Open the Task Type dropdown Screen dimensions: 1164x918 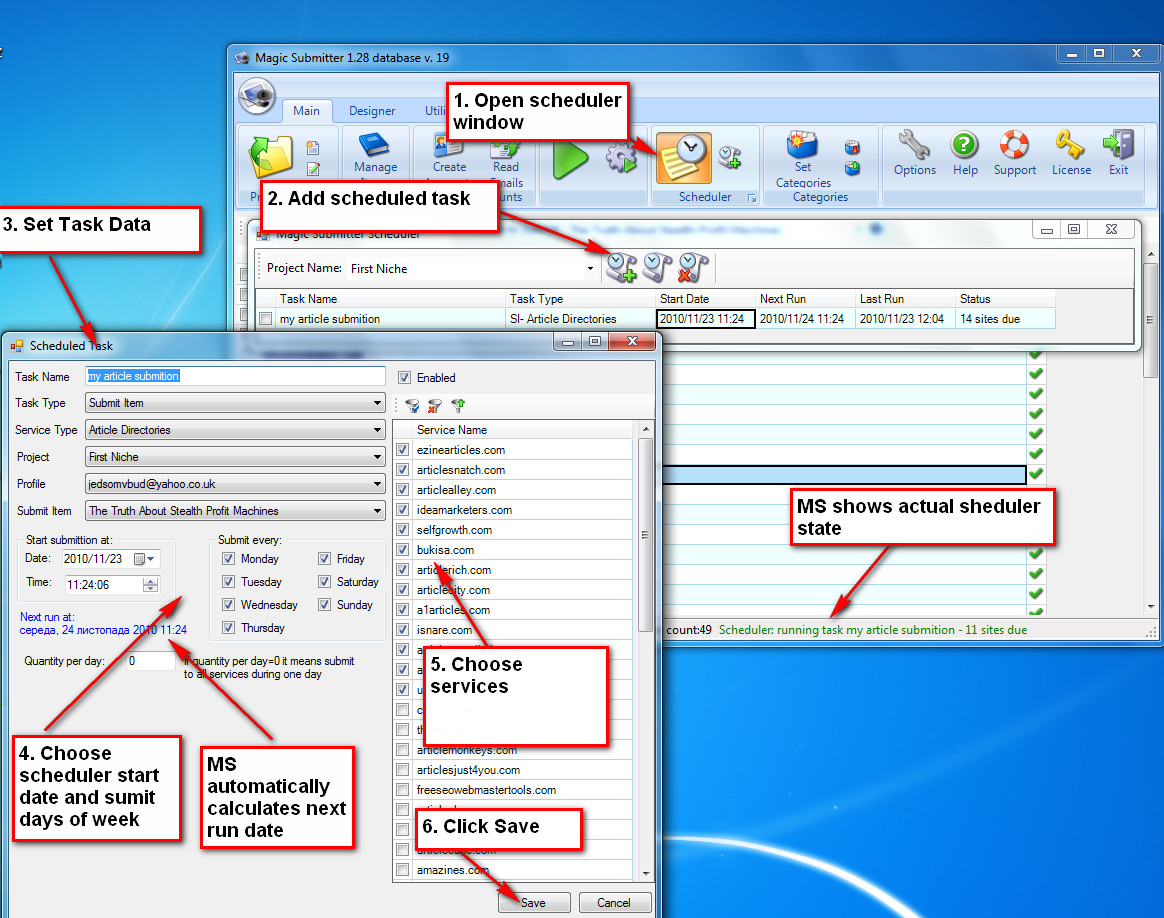pyautogui.click(x=377, y=403)
